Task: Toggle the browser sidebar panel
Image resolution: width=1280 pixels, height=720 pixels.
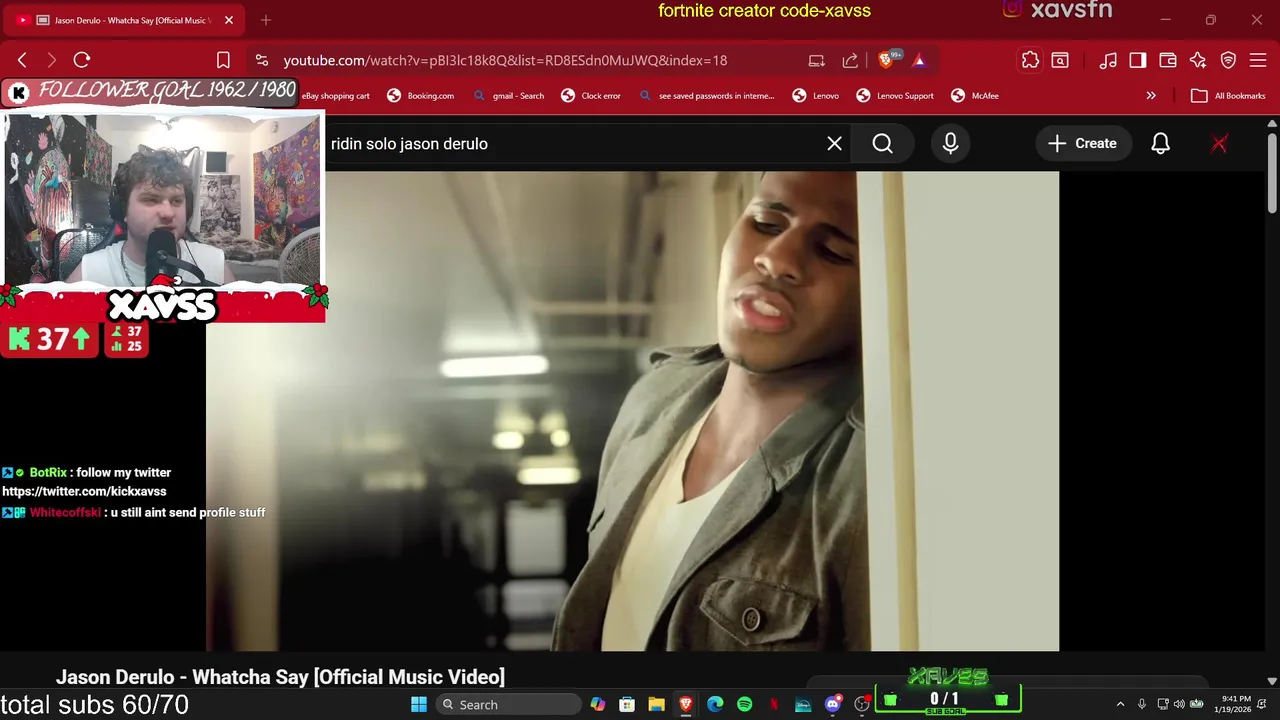Action: pyautogui.click(x=1138, y=60)
